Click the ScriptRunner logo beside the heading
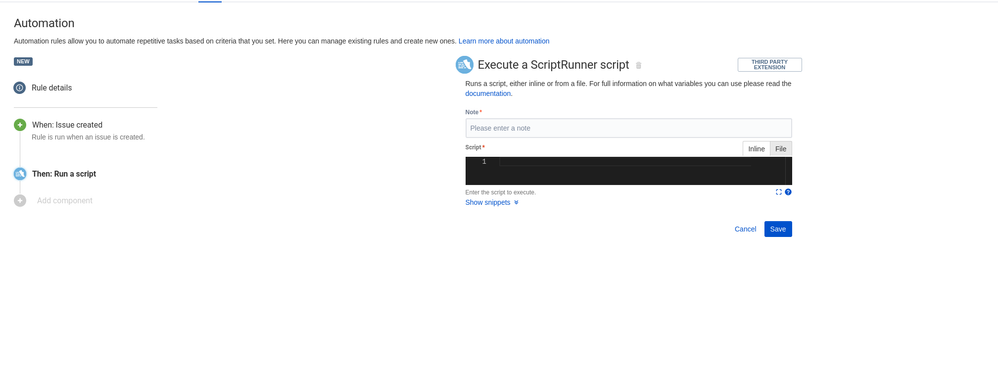 click(x=465, y=64)
